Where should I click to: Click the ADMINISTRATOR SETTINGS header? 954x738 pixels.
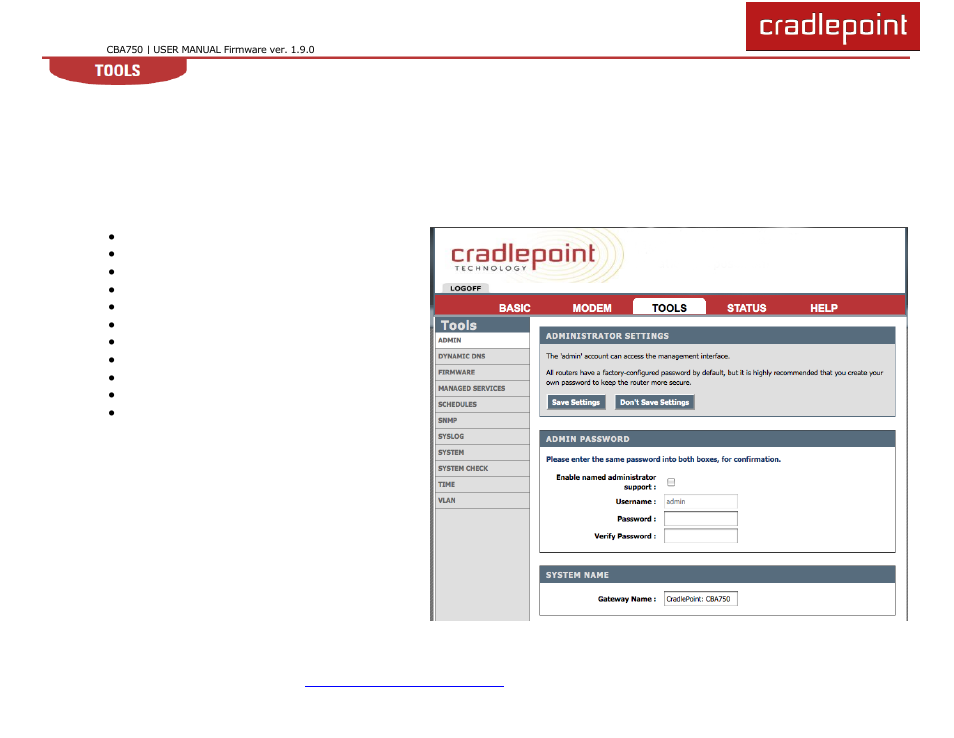pos(717,336)
